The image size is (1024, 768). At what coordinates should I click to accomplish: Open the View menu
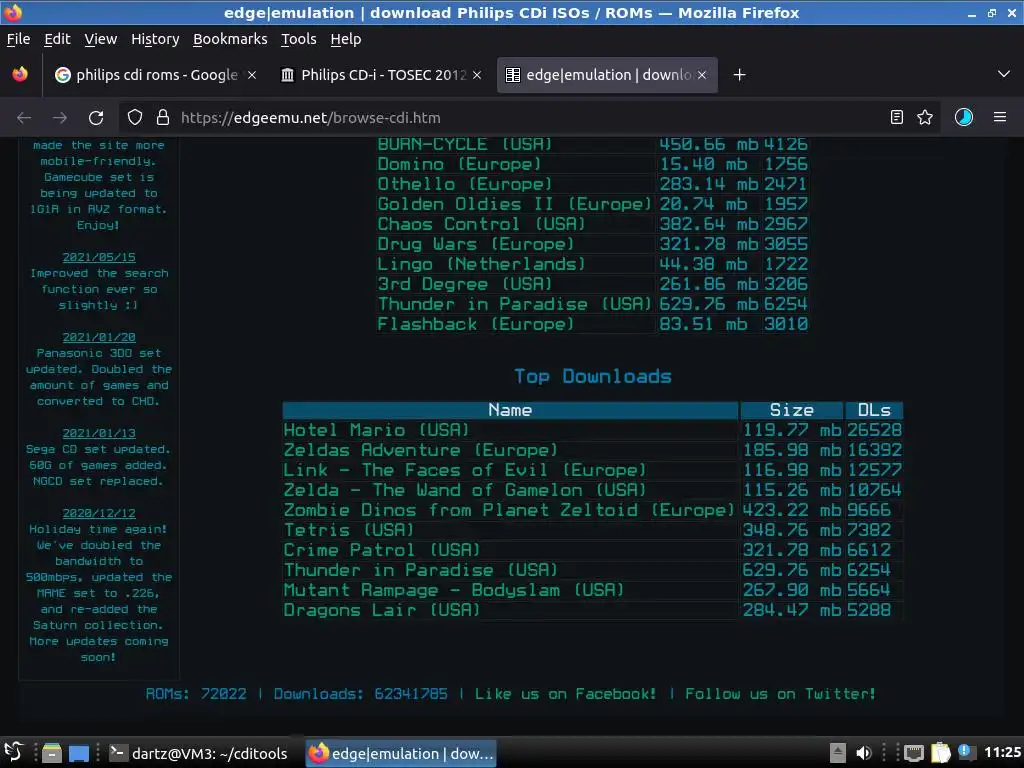coord(101,39)
